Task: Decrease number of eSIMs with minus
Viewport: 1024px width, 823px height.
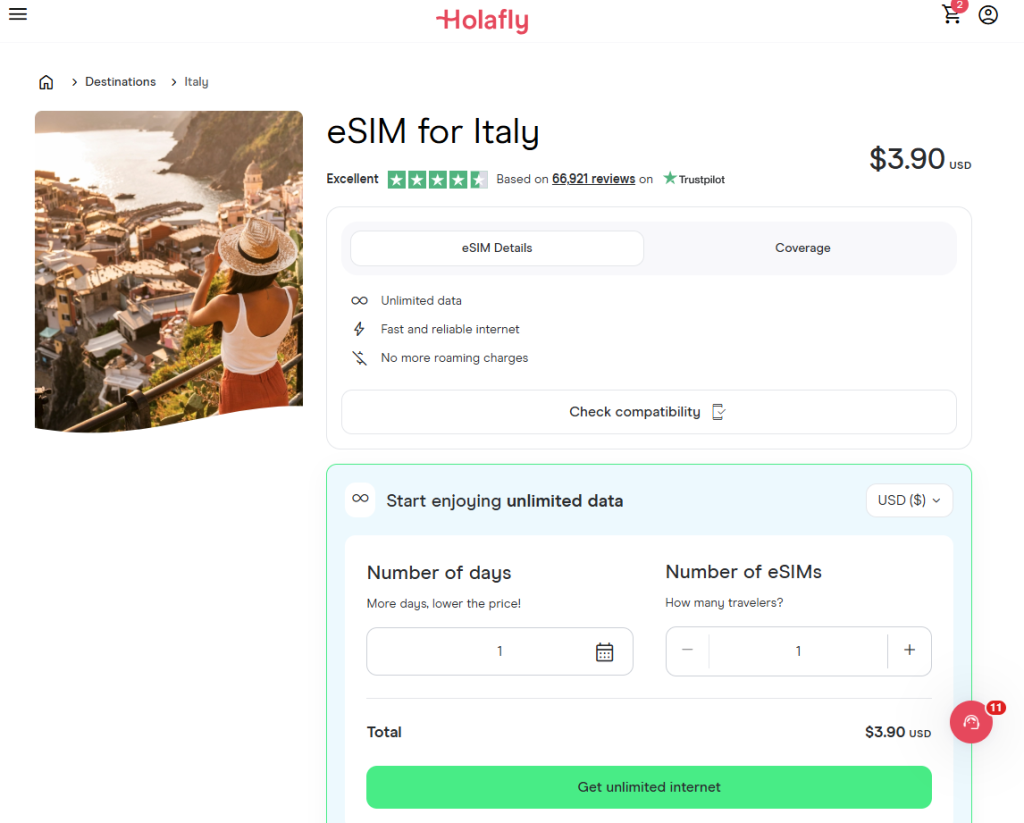Action: tap(688, 651)
